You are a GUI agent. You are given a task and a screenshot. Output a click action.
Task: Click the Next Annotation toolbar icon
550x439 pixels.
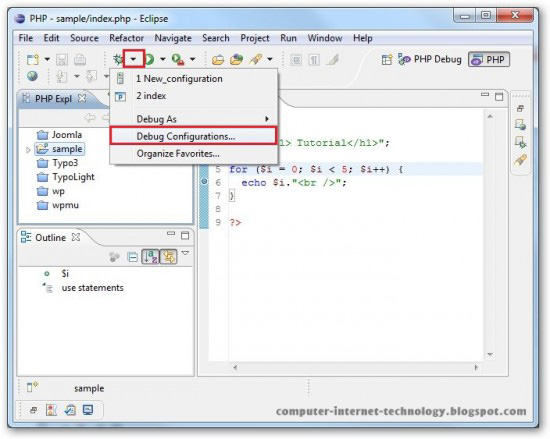pyautogui.click(x=62, y=76)
